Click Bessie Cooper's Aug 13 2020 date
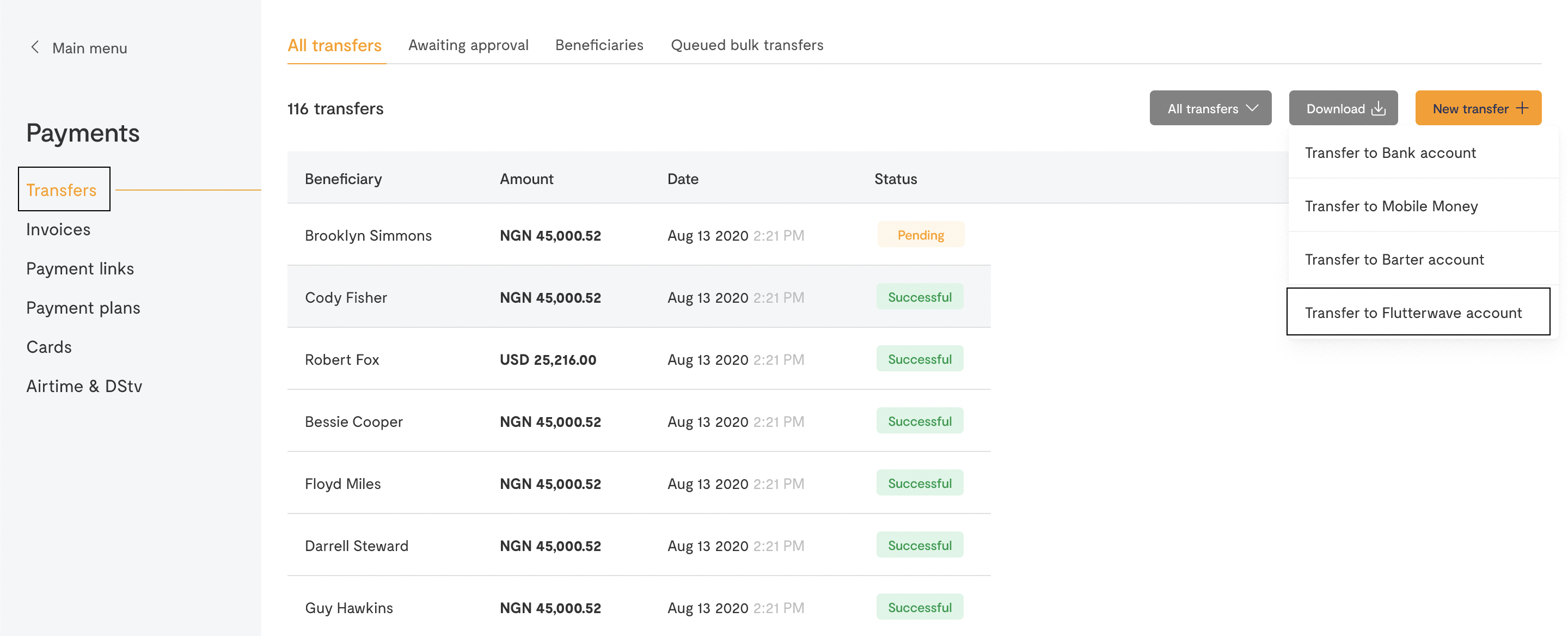This screenshot has width=1568, height=636. click(707, 422)
